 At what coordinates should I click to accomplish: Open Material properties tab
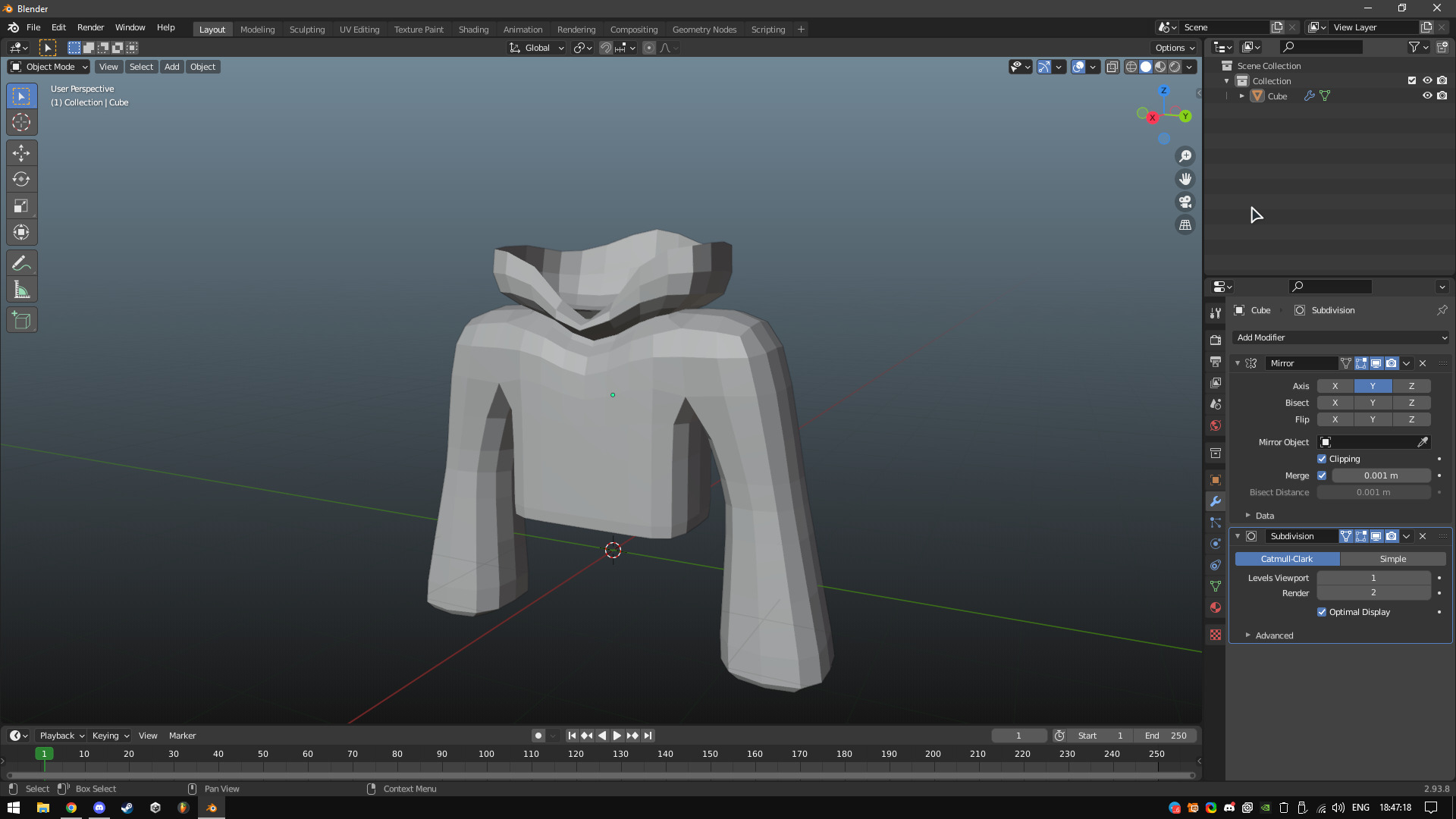[1216, 607]
